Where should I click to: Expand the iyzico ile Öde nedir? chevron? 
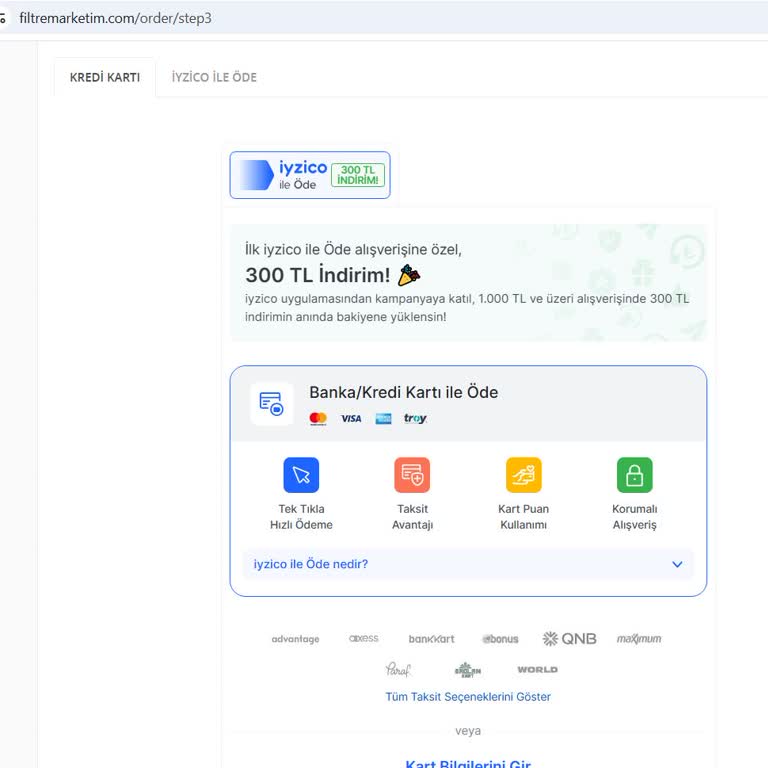677,564
